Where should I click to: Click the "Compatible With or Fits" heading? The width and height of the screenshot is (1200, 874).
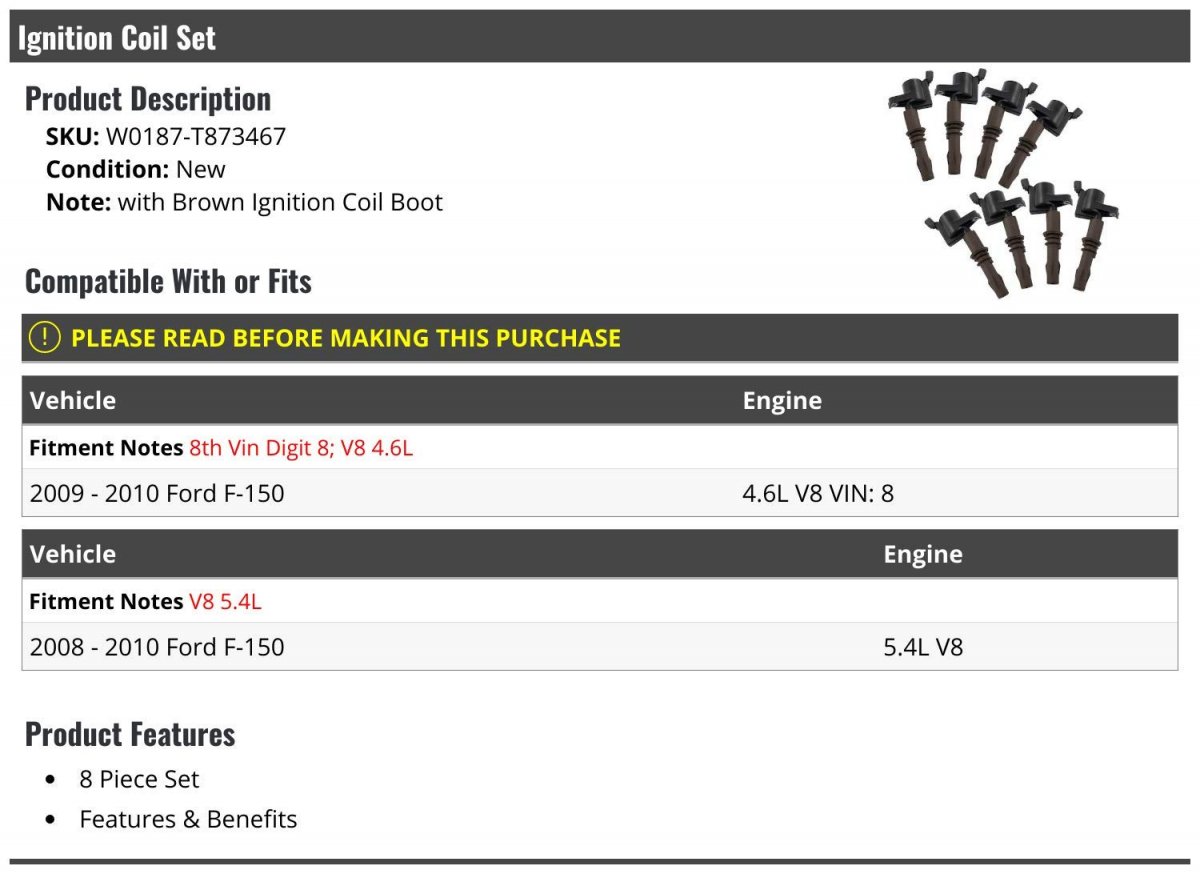168,281
